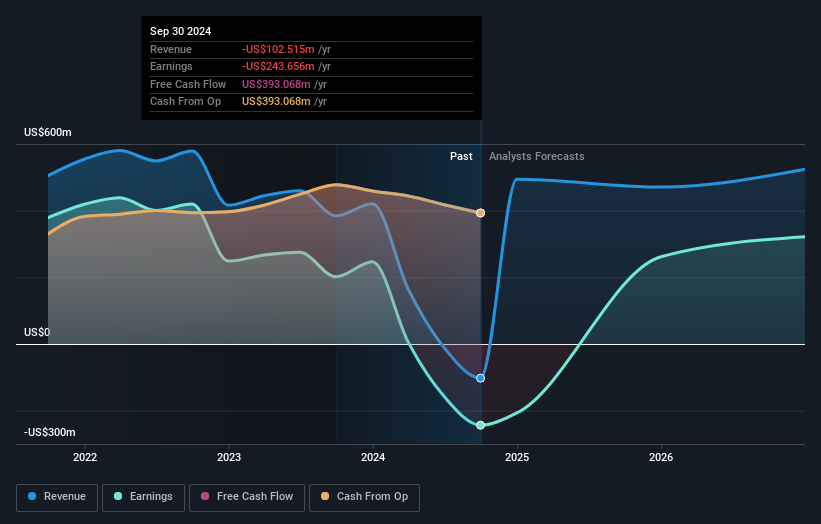The height and width of the screenshot is (524, 821).
Task: Select the 2024 axis label
Action: [373, 457]
